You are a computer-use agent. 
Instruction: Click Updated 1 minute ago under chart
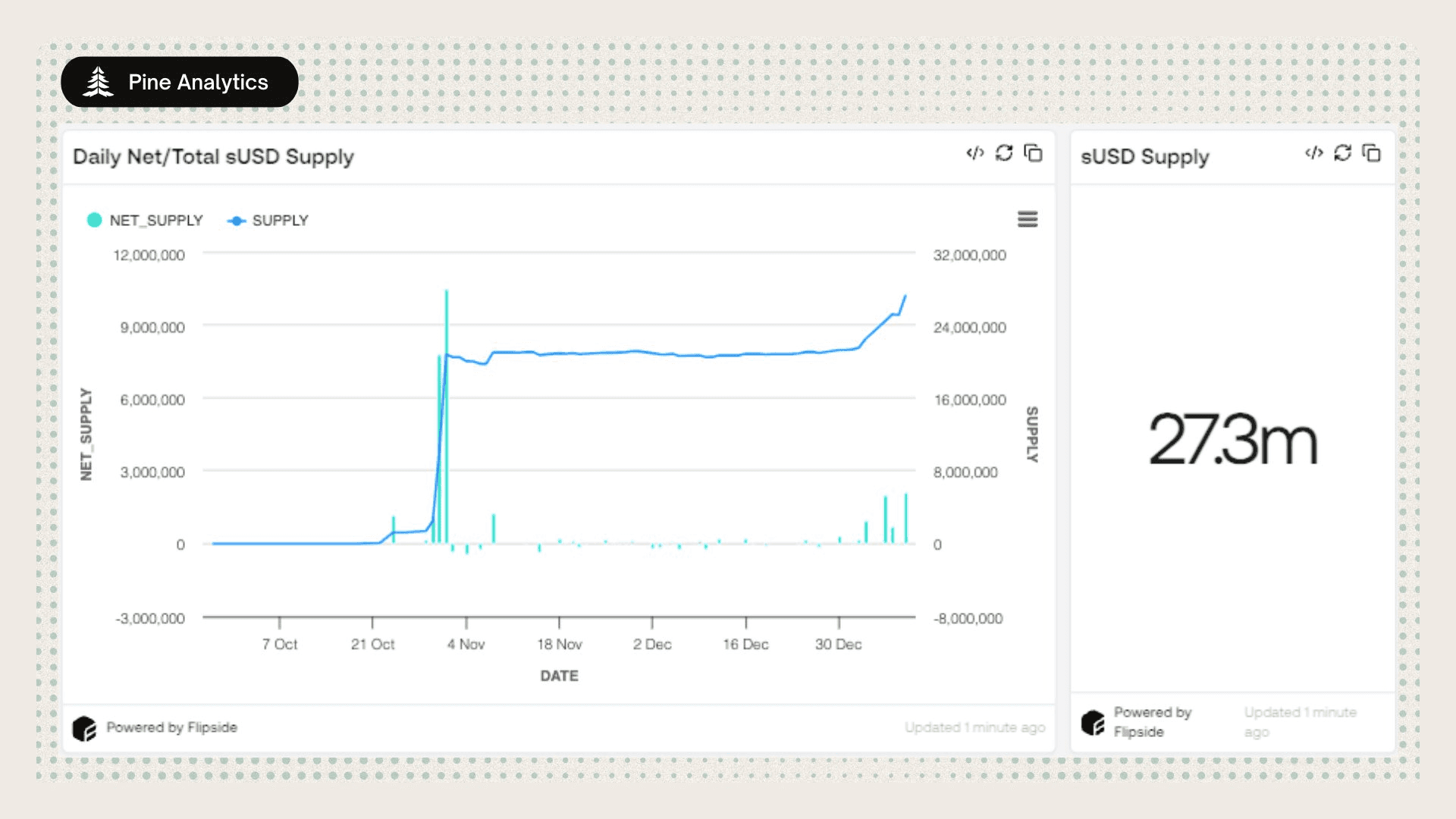point(974,727)
